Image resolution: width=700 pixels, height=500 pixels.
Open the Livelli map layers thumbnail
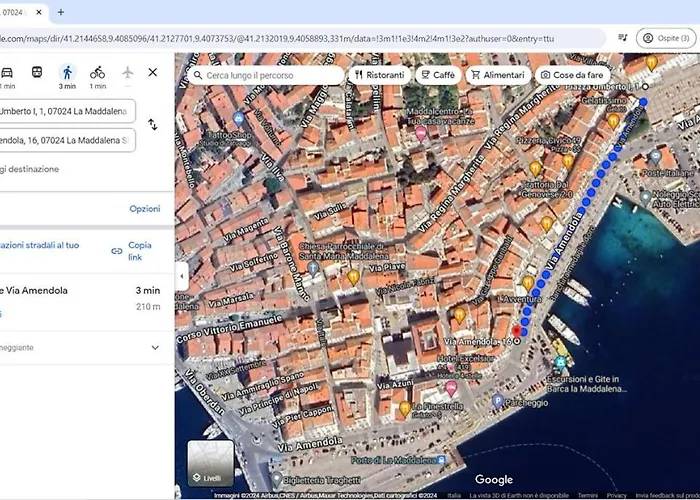click(x=211, y=464)
